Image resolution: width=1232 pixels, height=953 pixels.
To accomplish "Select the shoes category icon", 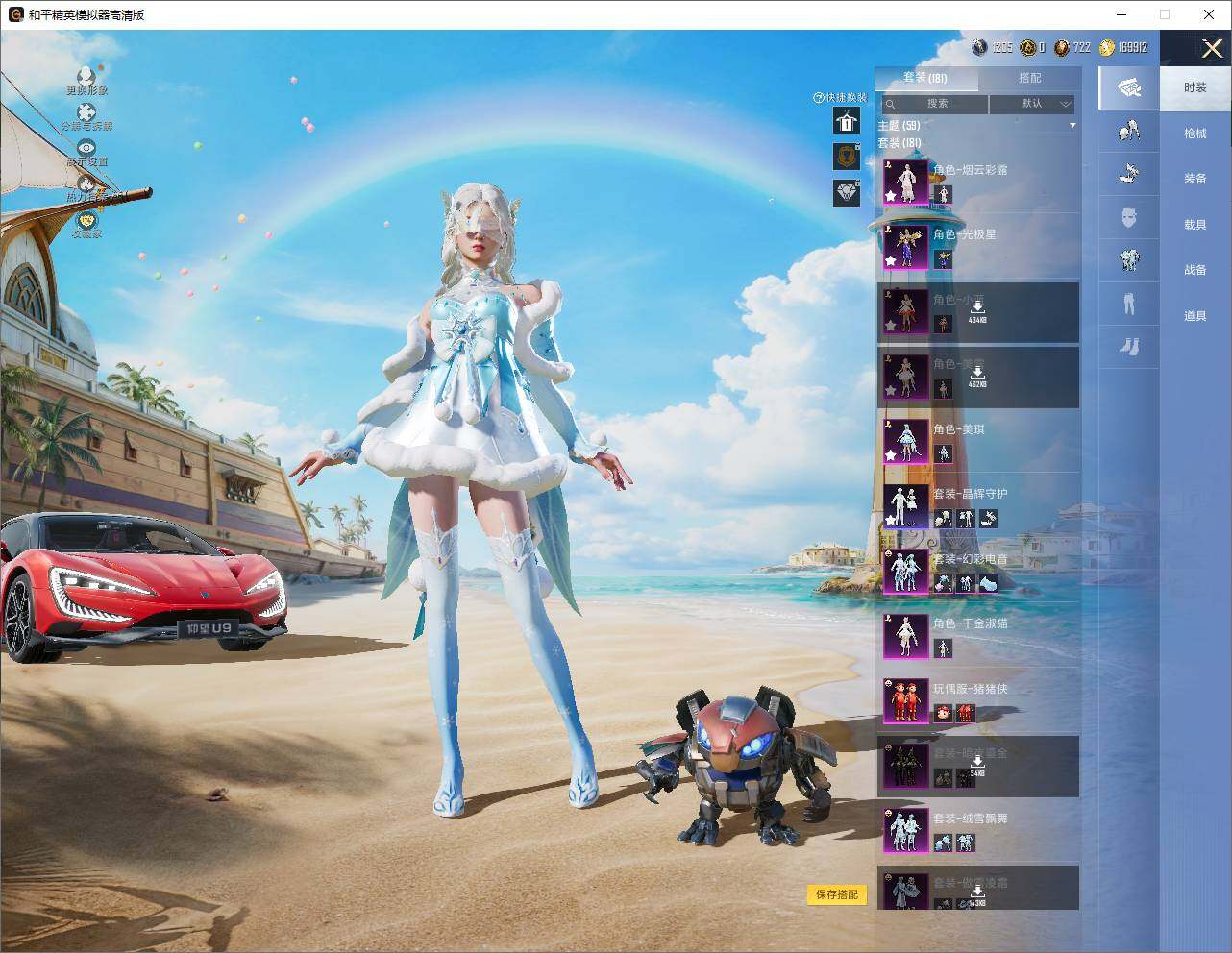I will click(1129, 346).
